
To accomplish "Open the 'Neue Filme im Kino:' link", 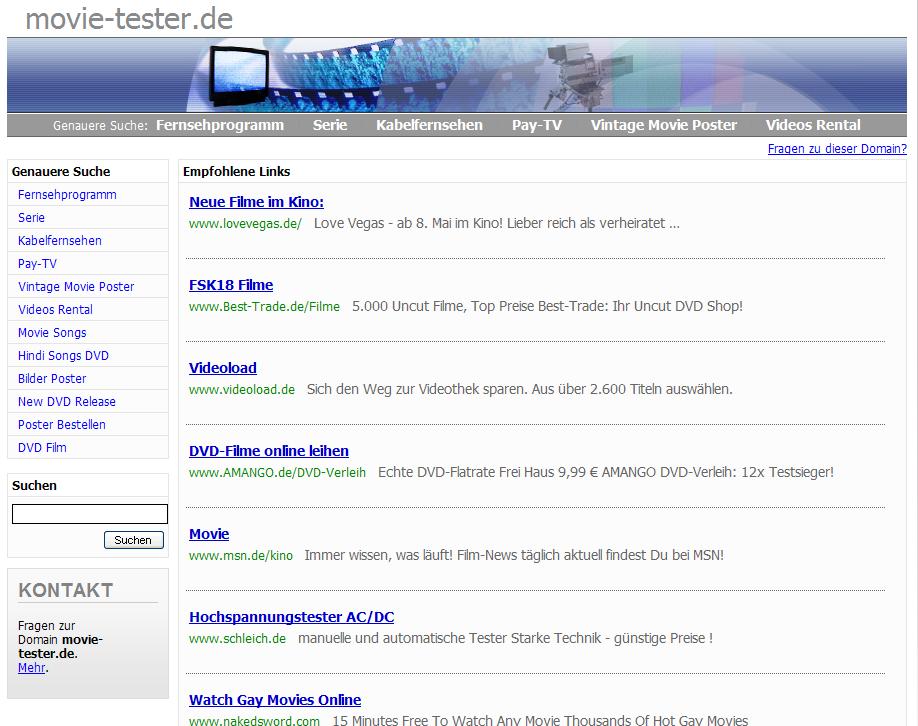I will (256, 202).
